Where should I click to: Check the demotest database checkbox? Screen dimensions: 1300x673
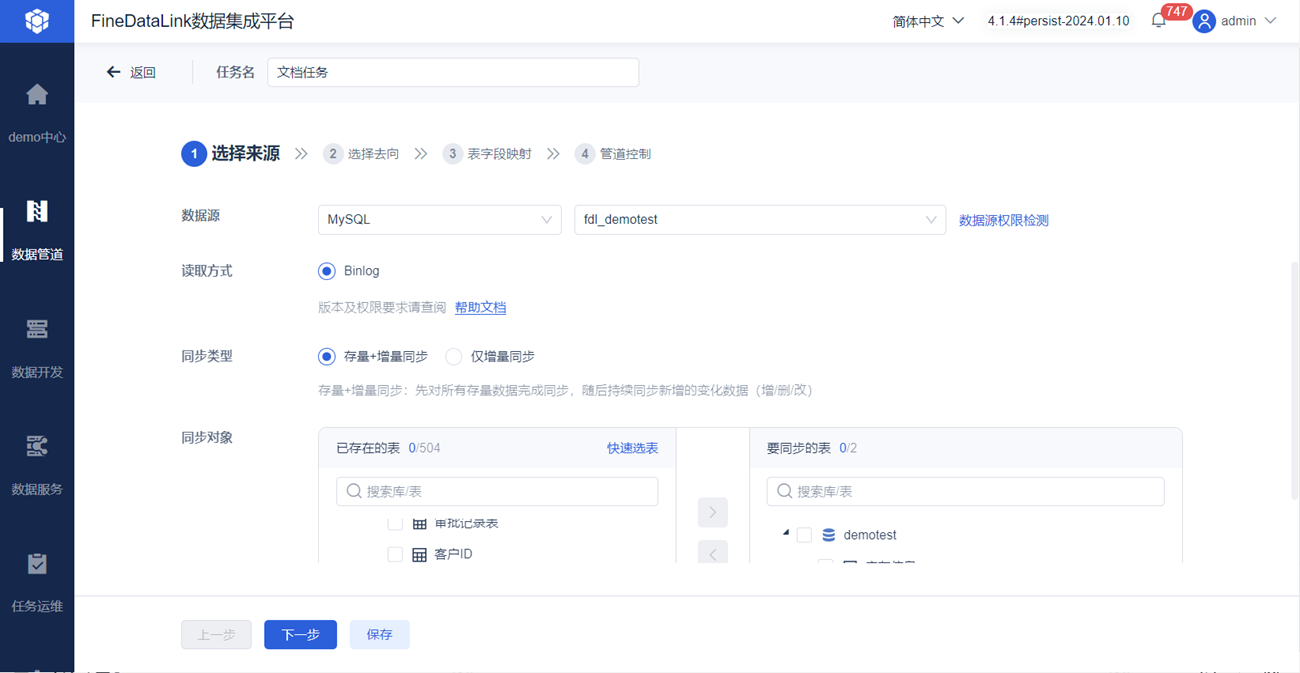[804, 535]
